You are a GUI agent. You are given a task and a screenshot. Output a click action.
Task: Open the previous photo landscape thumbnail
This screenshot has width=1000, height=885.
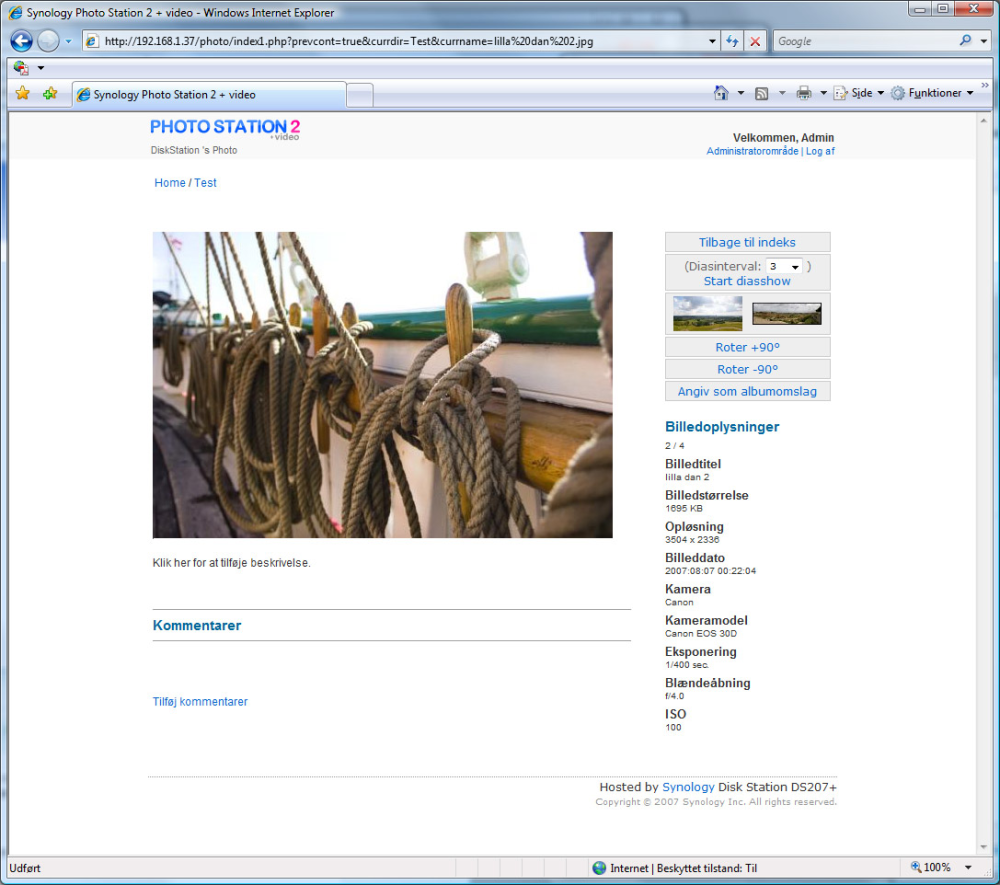(x=708, y=313)
